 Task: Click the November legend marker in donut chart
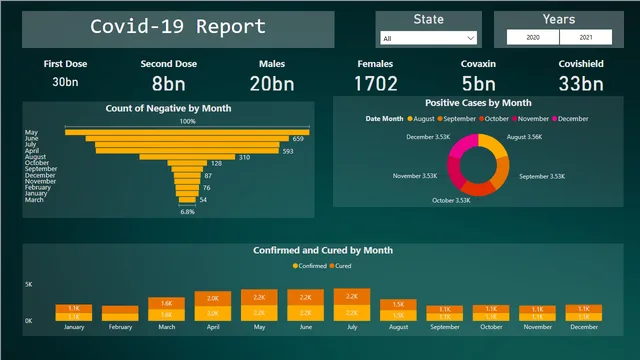coord(514,119)
